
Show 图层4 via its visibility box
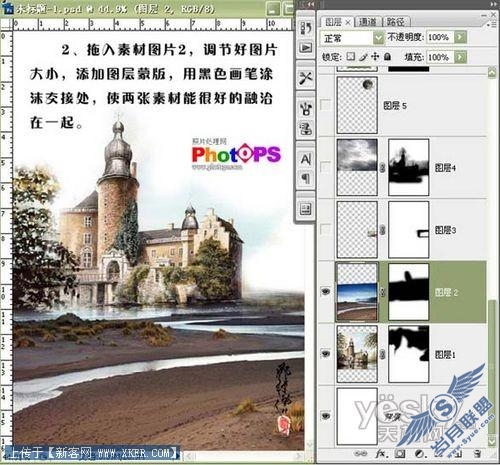(x=325, y=166)
